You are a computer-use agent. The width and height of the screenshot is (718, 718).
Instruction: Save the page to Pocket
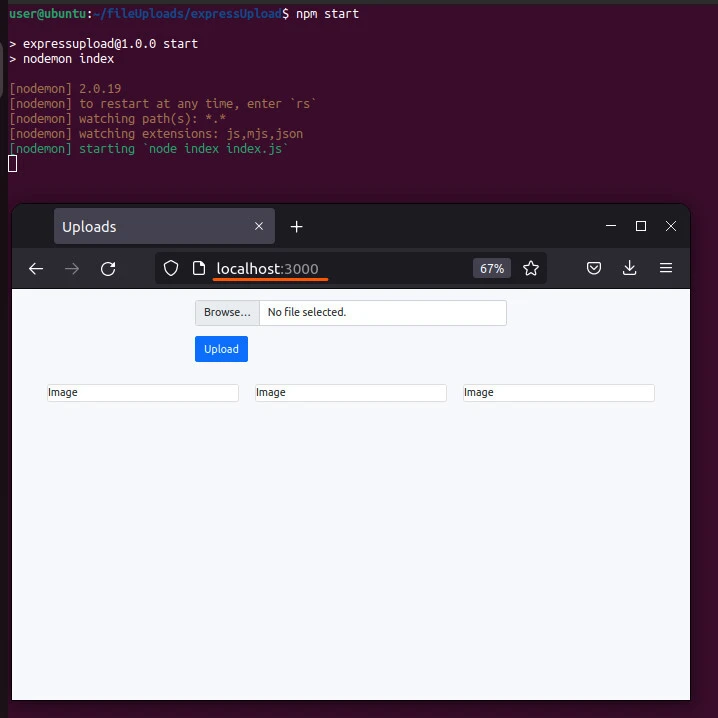coord(594,268)
